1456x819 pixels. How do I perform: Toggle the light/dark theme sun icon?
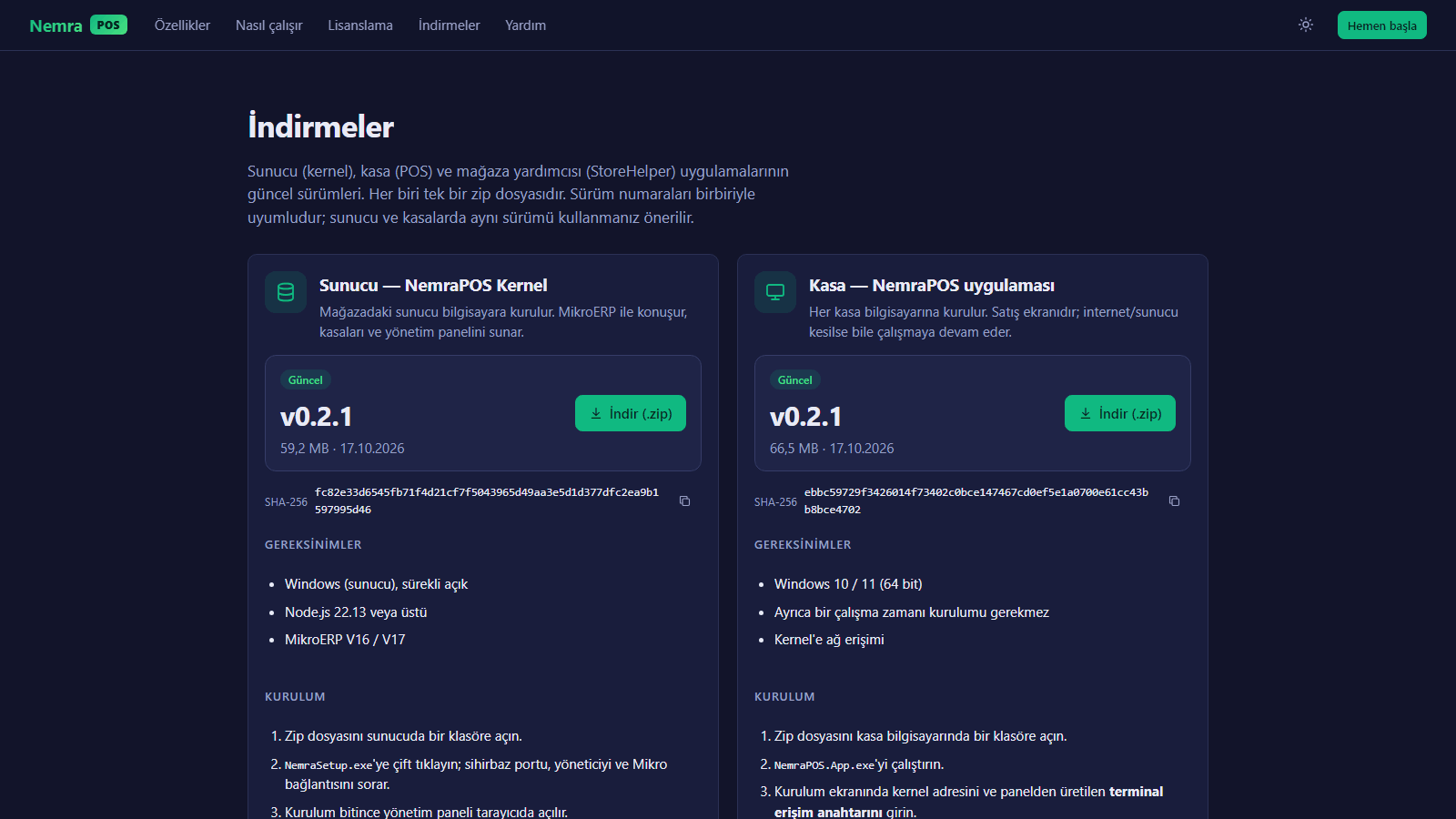pyautogui.click(x=1306, y=25)
